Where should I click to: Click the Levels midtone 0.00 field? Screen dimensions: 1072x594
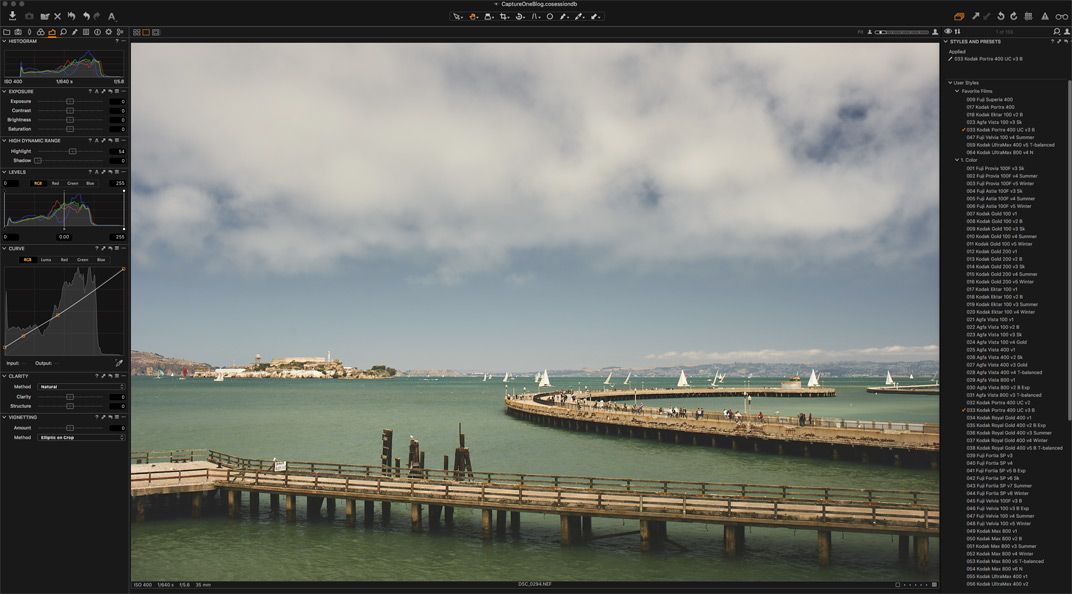click(x=64, y=237)
